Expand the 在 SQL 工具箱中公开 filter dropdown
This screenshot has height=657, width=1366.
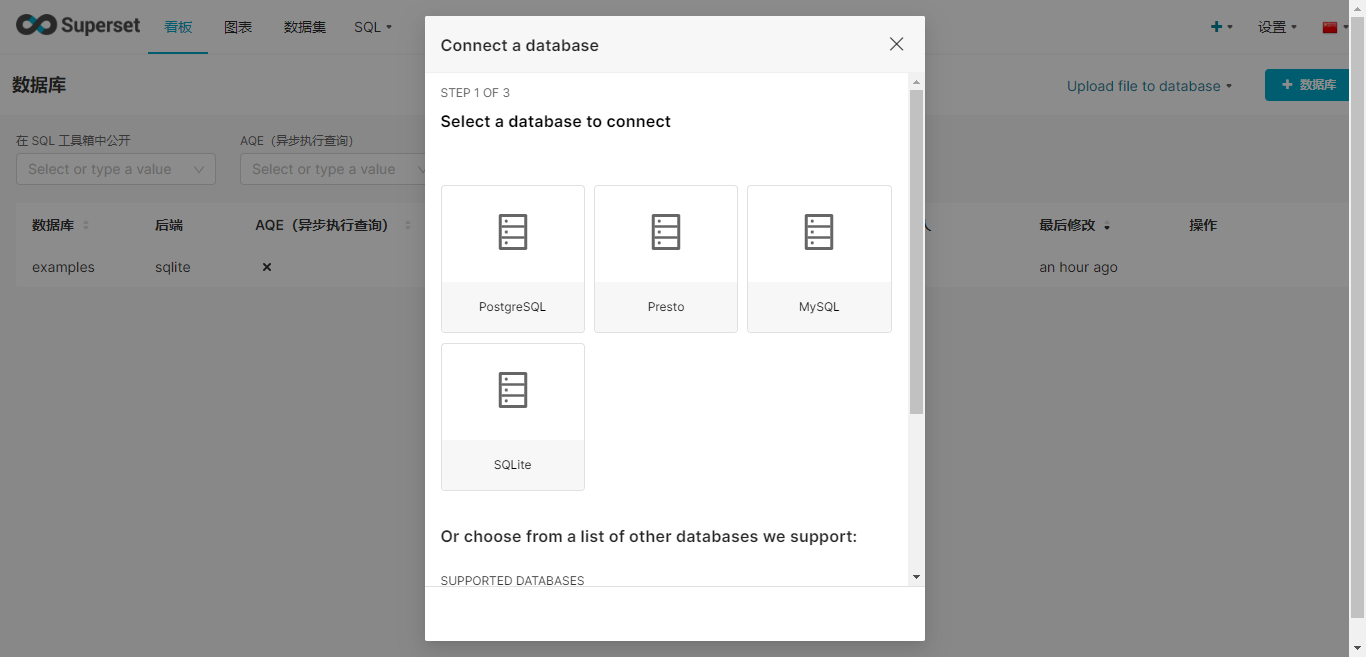[115, 170]
